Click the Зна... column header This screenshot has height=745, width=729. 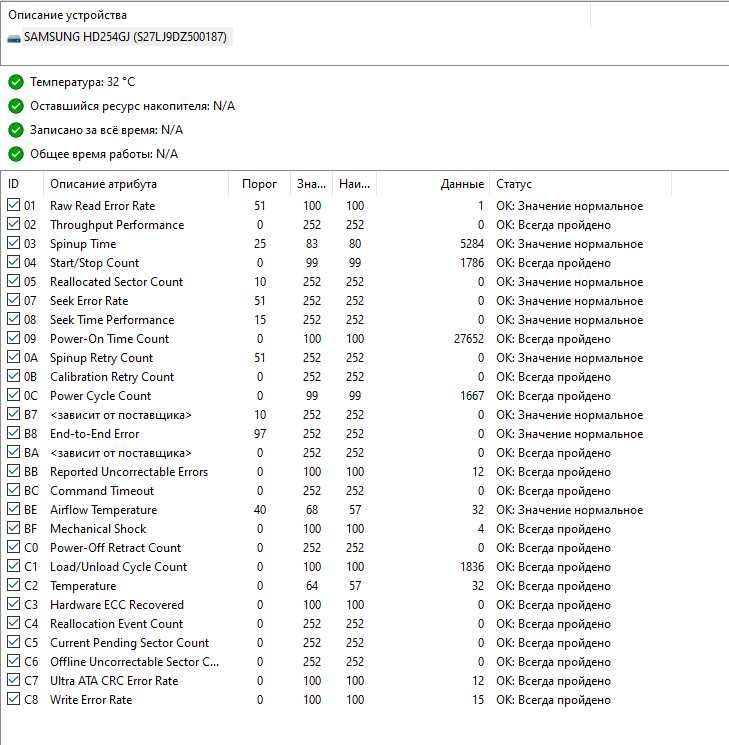point(311,184)
